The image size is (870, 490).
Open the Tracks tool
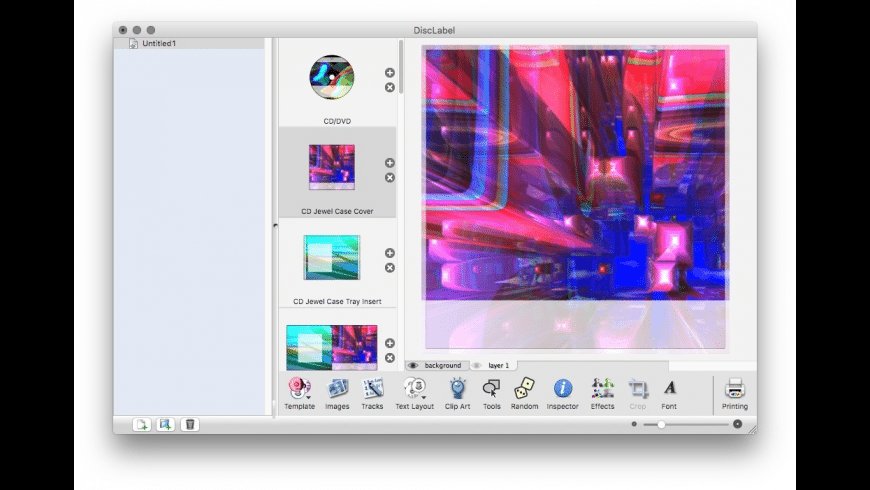[372, 390]
